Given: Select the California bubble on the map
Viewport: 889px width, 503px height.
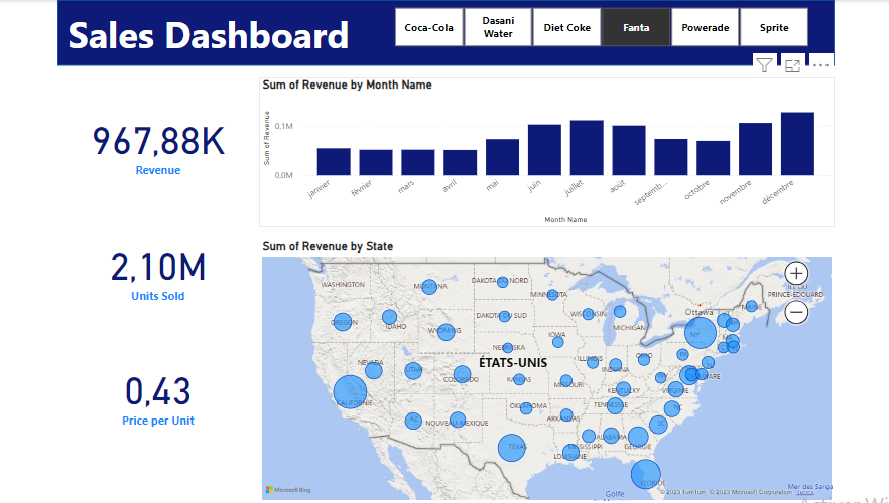Looking at the screenshot, I should pyautogui.click(x=349, y=392).
